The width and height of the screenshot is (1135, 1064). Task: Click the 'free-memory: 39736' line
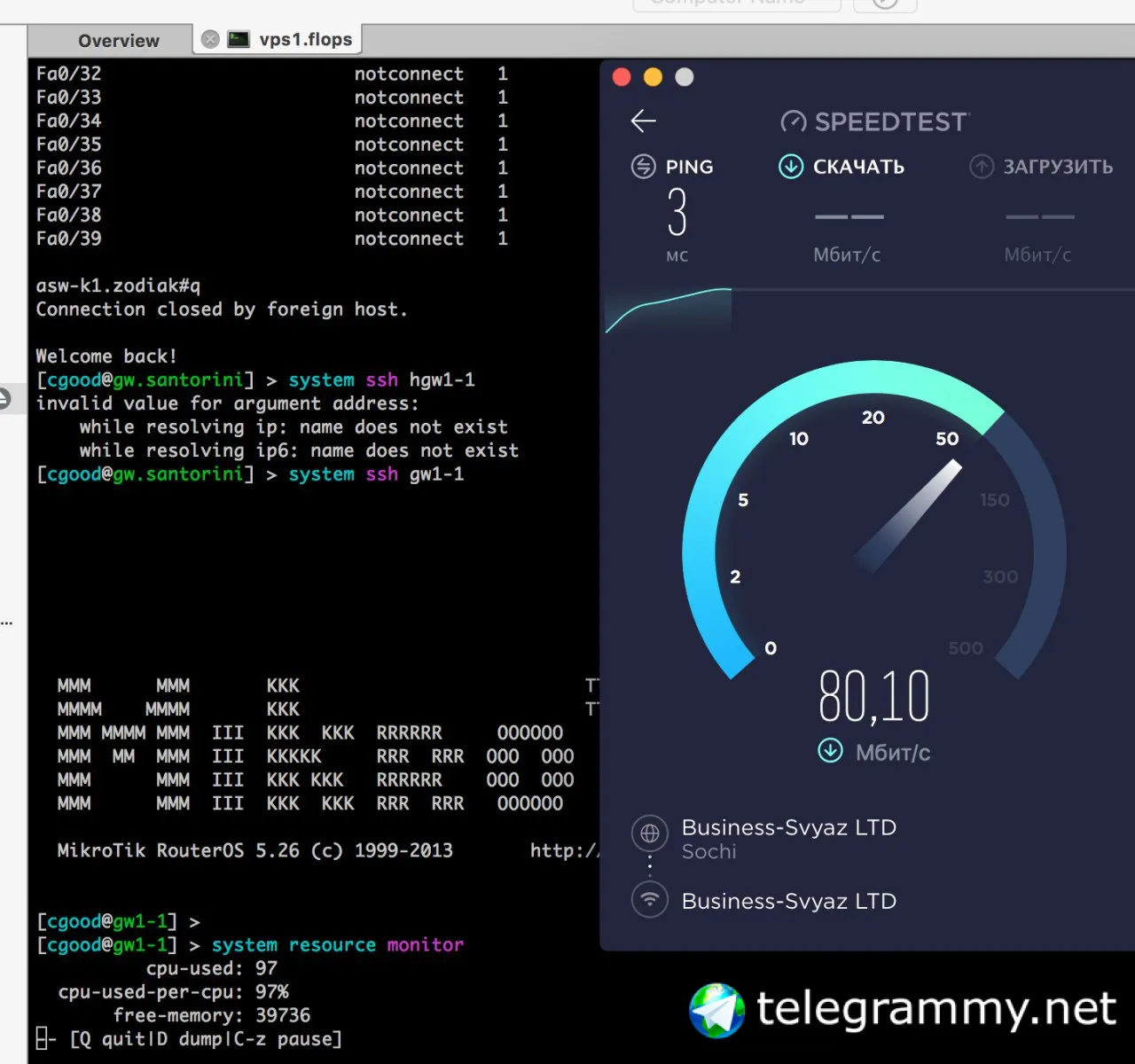click(x=212, y=1015)
